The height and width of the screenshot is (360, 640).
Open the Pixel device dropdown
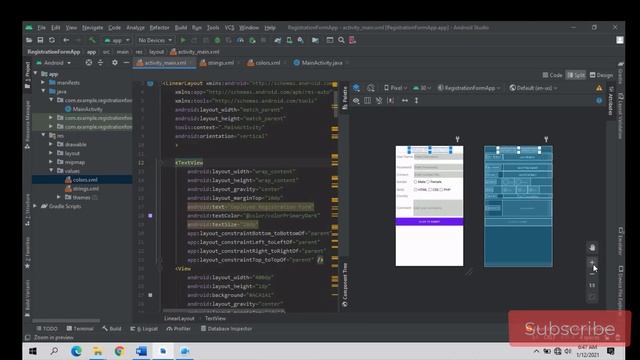(x=395, y=88)
